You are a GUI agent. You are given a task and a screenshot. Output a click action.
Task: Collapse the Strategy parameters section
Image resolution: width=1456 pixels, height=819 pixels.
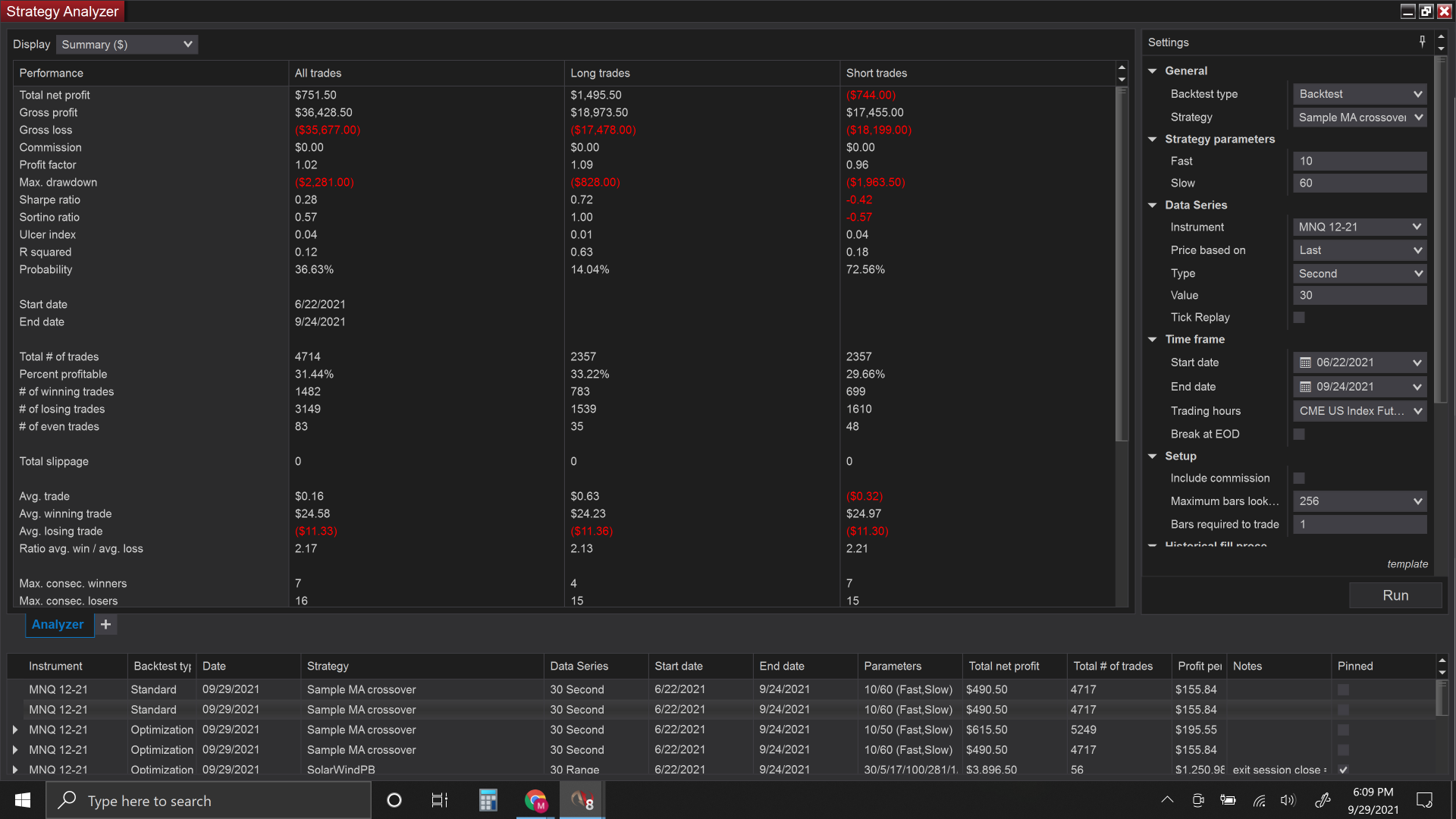click(x=1153, y=140)
